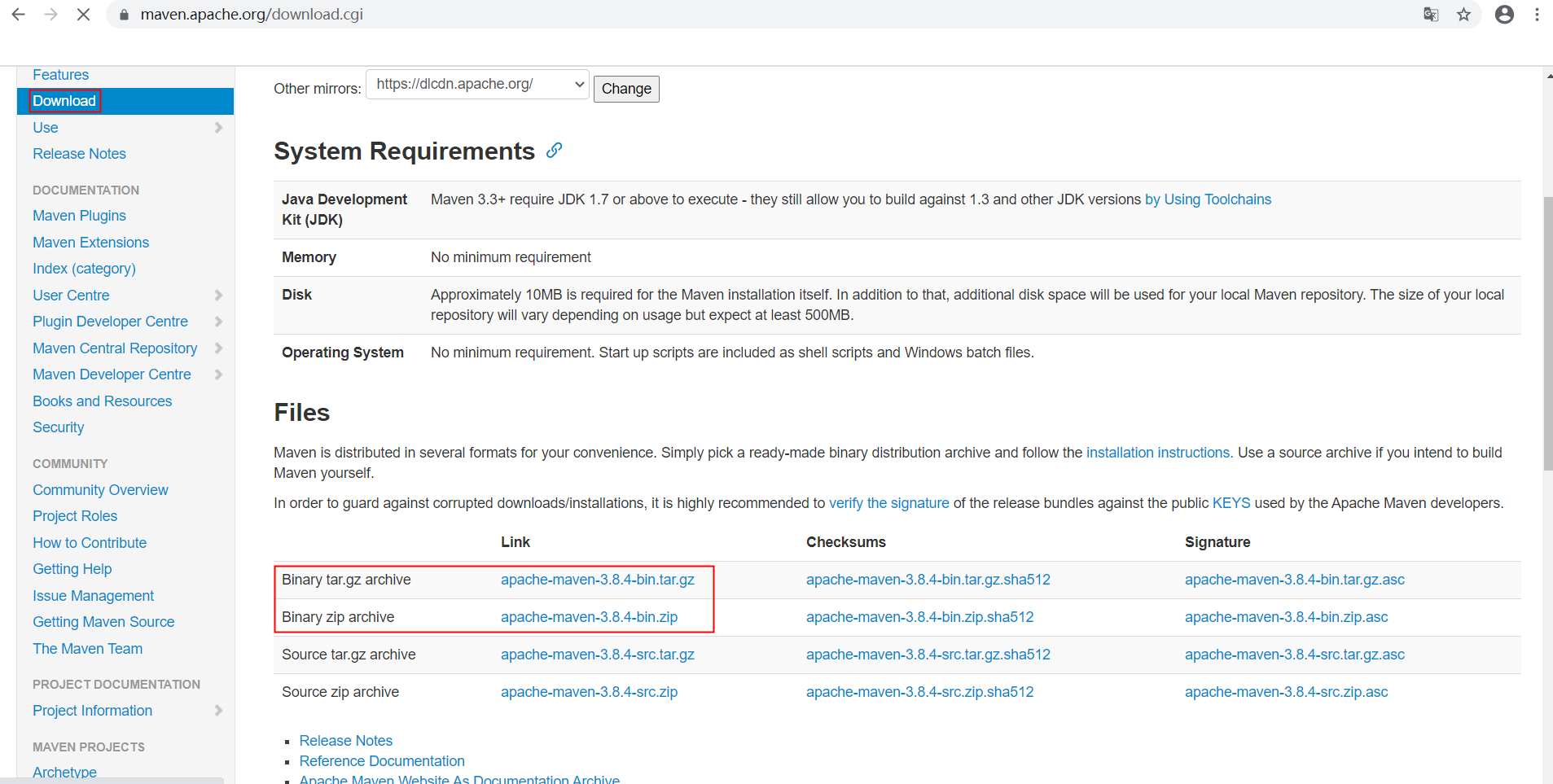
Task: Expand the Plugin Developer Centre chevron
Action: pos(218,322)
